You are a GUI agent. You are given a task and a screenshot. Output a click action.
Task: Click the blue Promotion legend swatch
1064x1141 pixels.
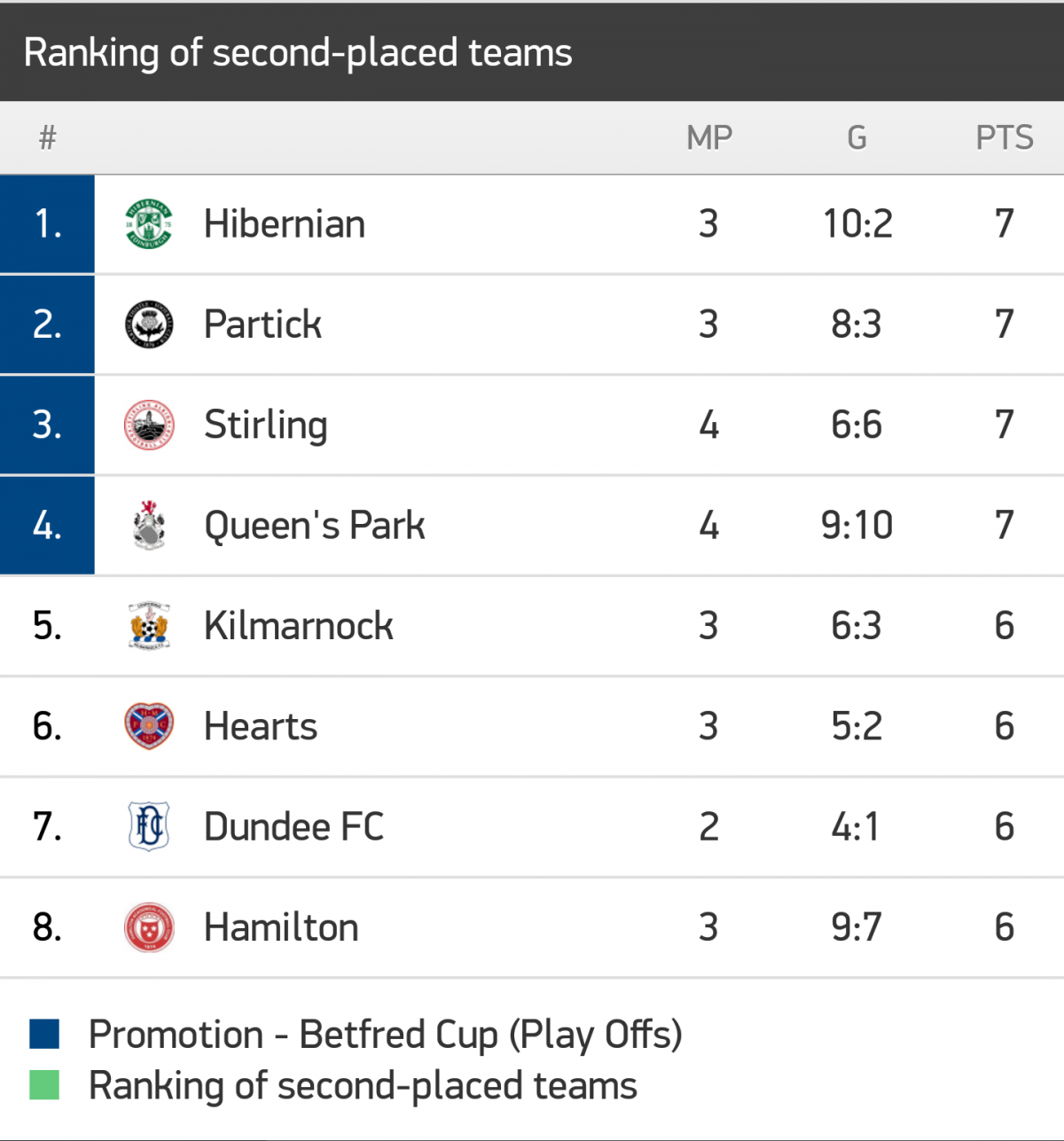coord(44,1034)
